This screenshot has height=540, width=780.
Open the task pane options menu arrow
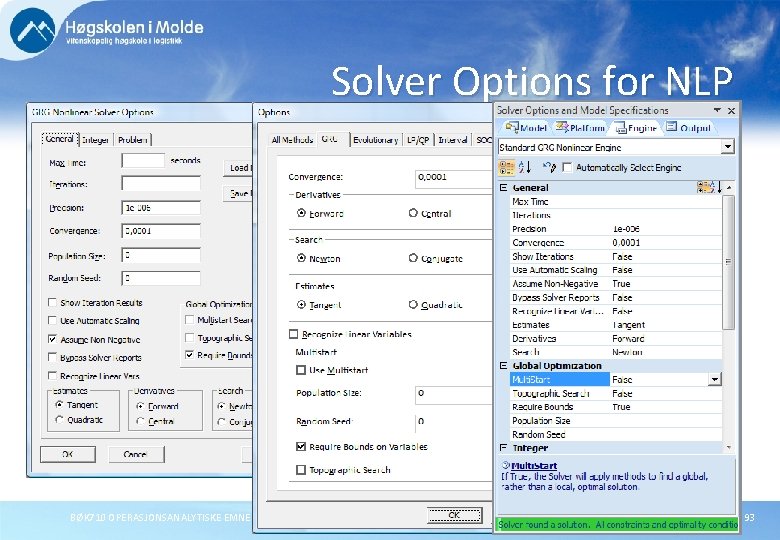click(x=717, y=110)
